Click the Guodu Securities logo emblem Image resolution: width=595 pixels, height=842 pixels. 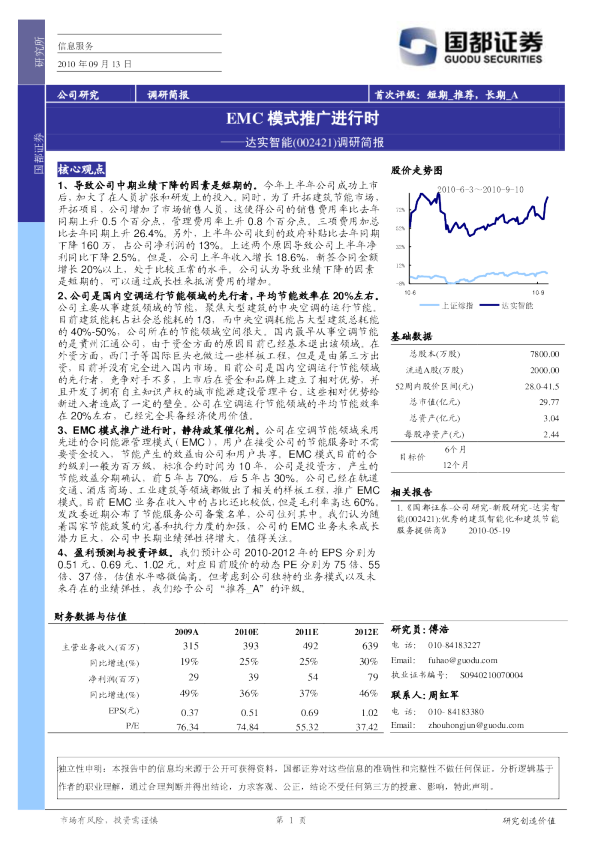[x=417, y=47]
